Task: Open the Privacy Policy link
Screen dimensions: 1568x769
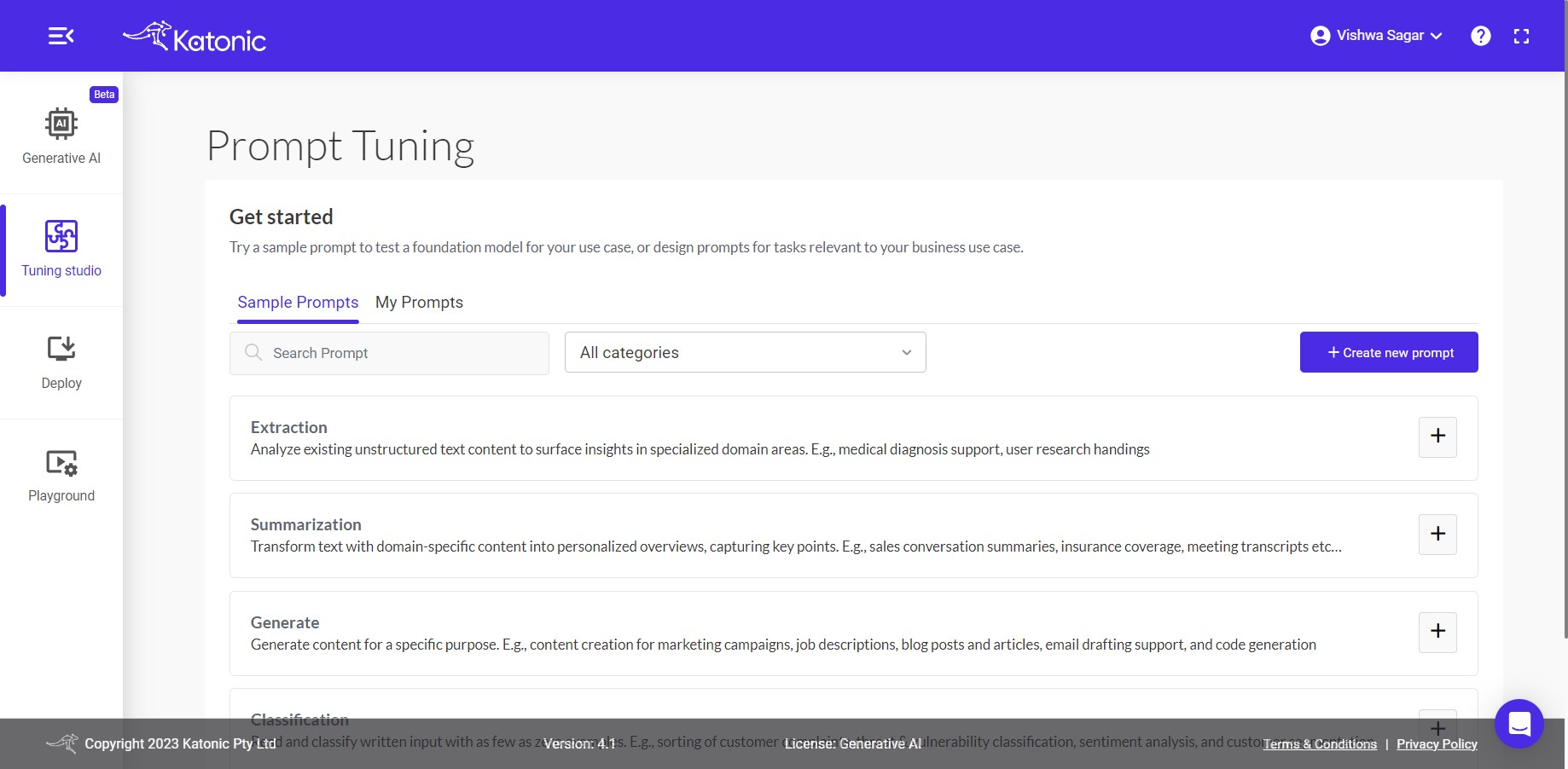Action: coord(1437,744)
